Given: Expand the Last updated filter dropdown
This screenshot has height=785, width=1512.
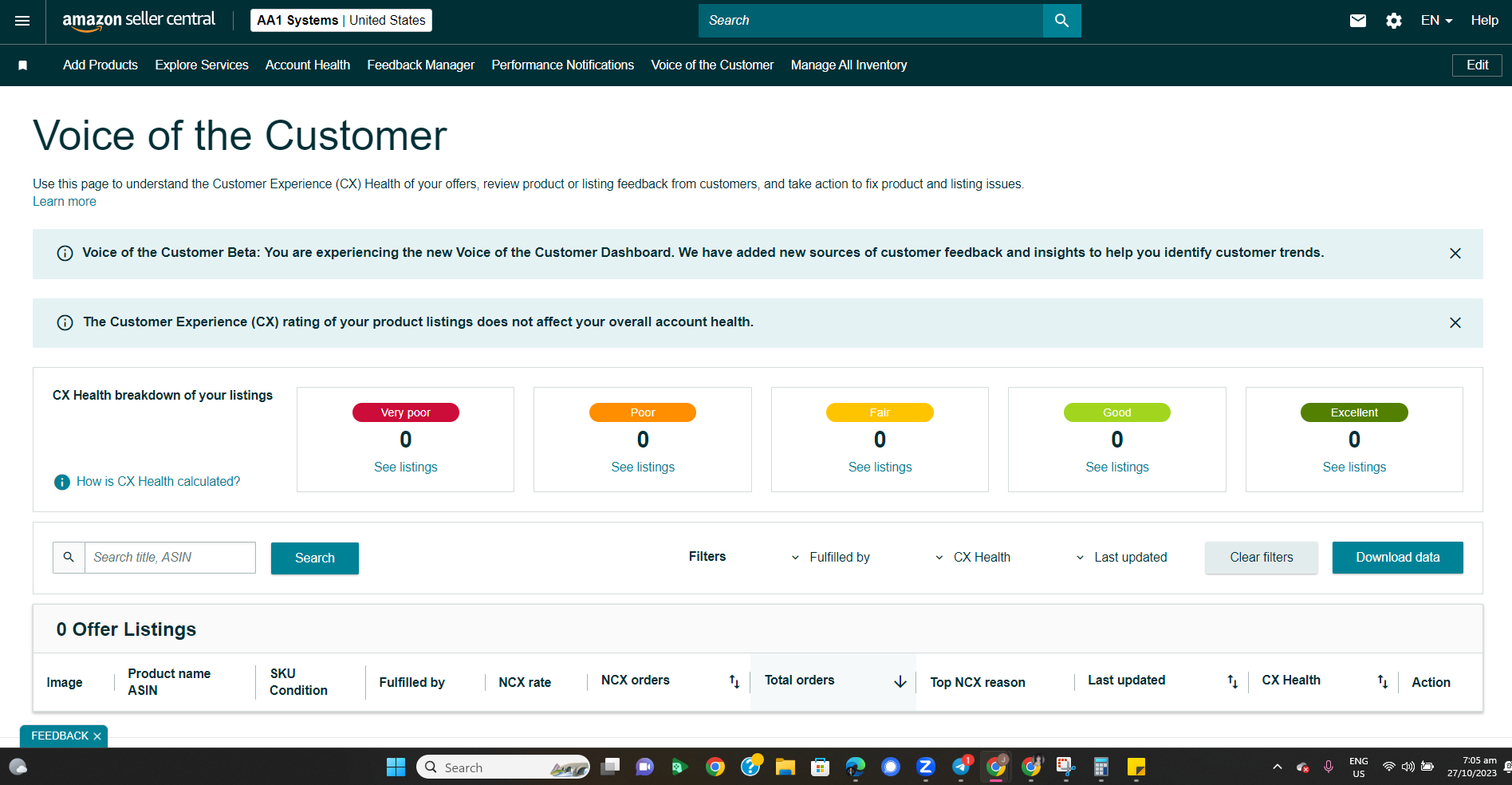Looking at the screenshot, I should point(1121,558).
